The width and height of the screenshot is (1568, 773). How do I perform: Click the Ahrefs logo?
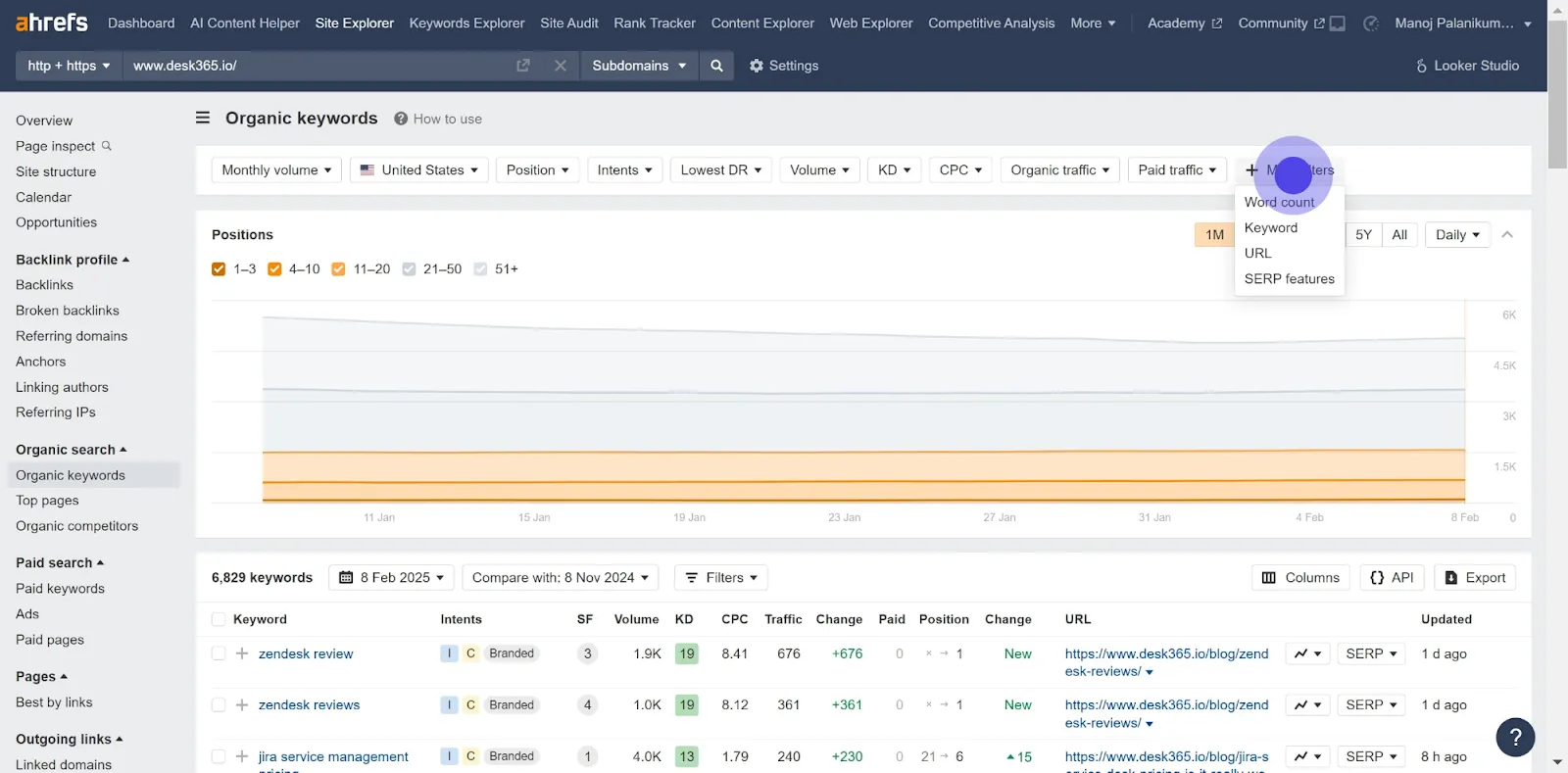(52, 23)
